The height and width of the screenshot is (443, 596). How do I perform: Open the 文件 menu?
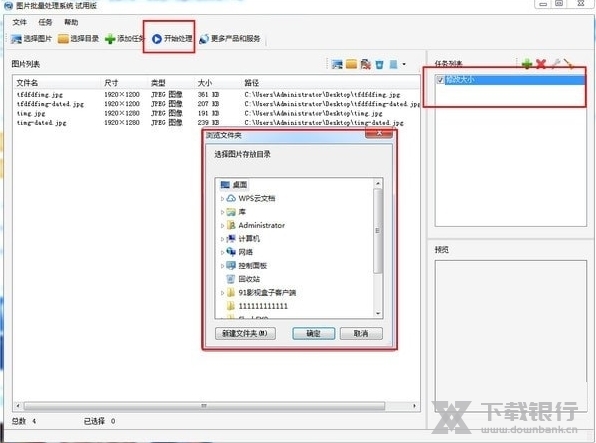tap(19, 22)
